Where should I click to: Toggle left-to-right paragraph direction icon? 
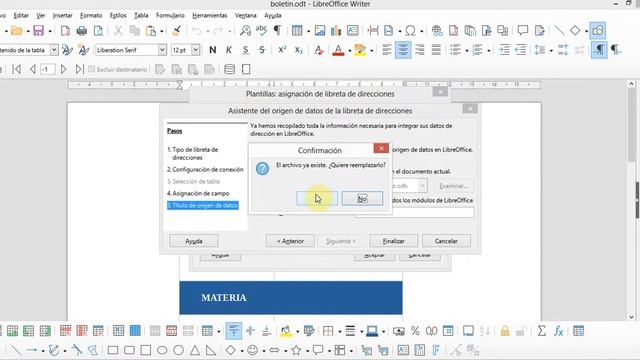599,50
